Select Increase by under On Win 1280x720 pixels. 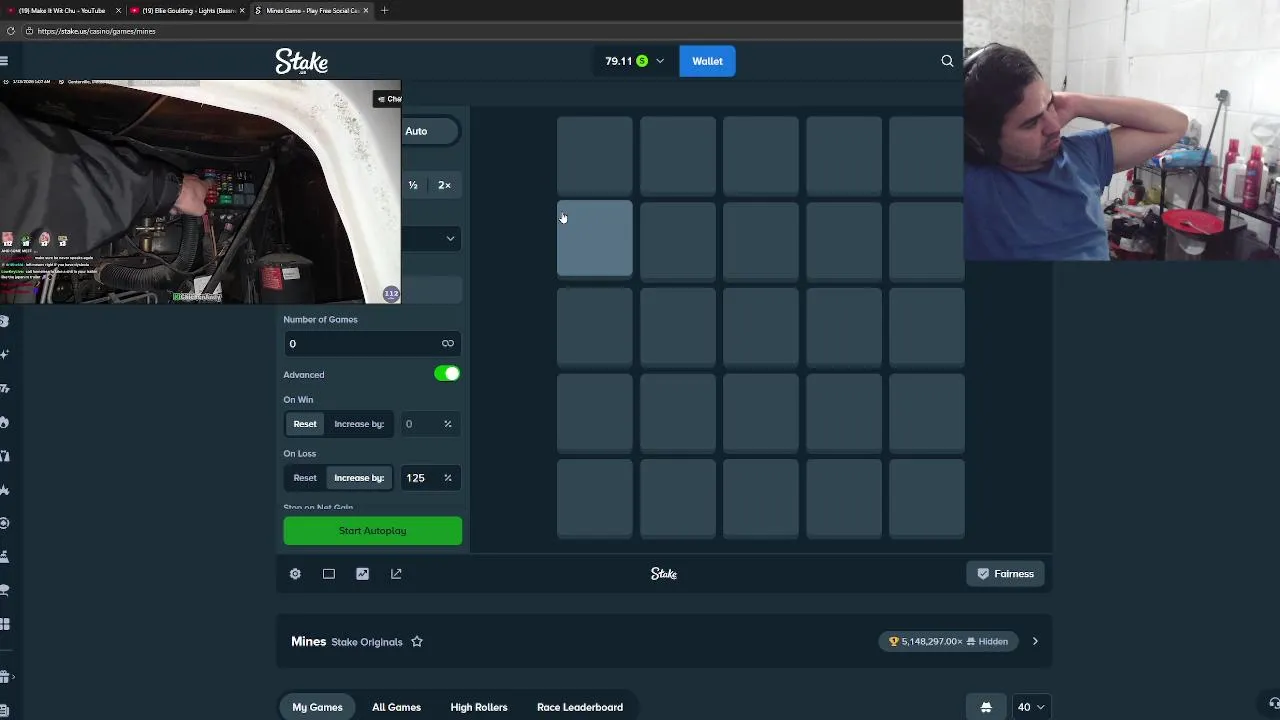[x=359, y=424]
